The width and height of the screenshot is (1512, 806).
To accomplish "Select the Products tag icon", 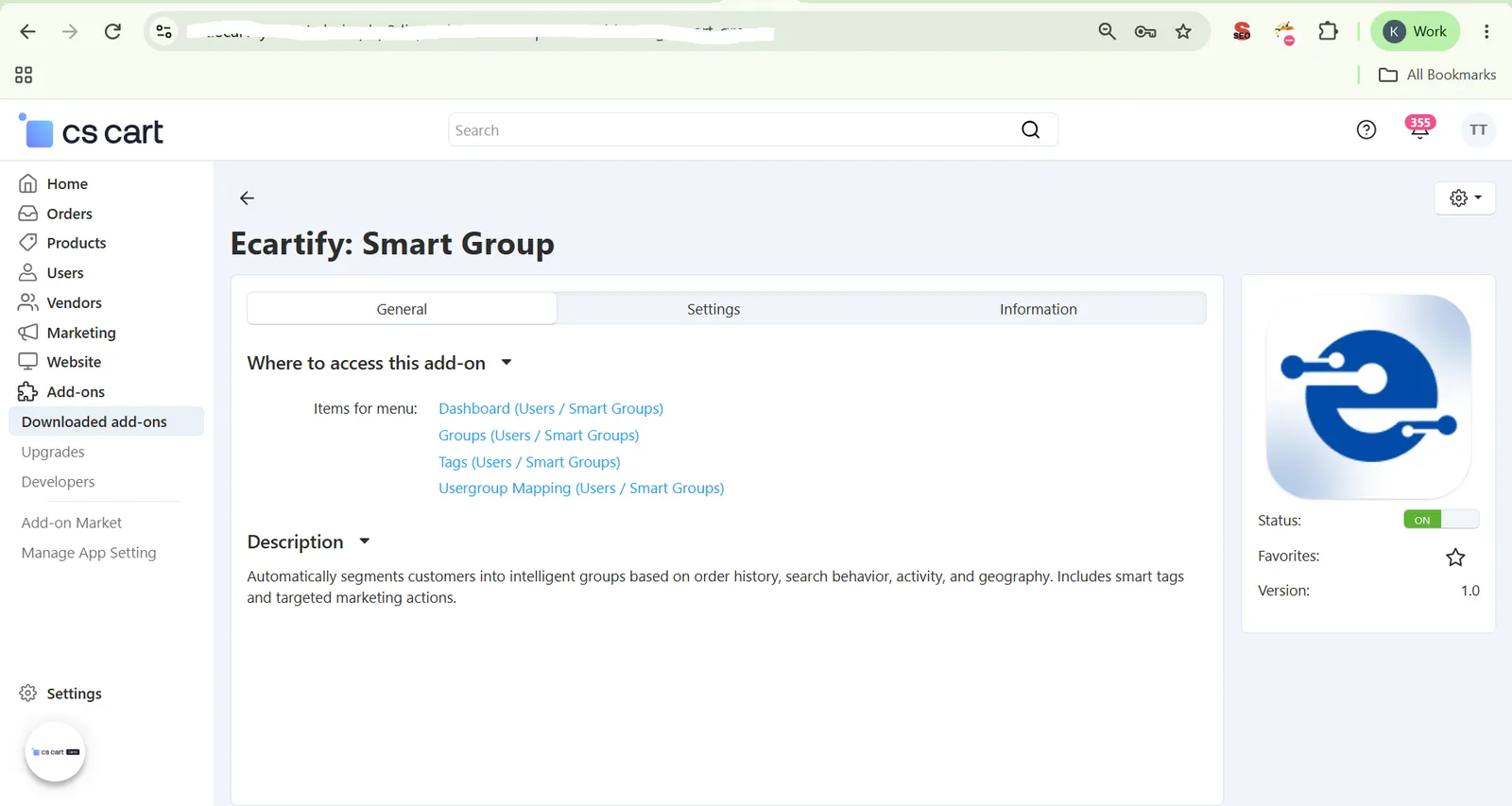I will pyautogui.click(x=28, y=243).
